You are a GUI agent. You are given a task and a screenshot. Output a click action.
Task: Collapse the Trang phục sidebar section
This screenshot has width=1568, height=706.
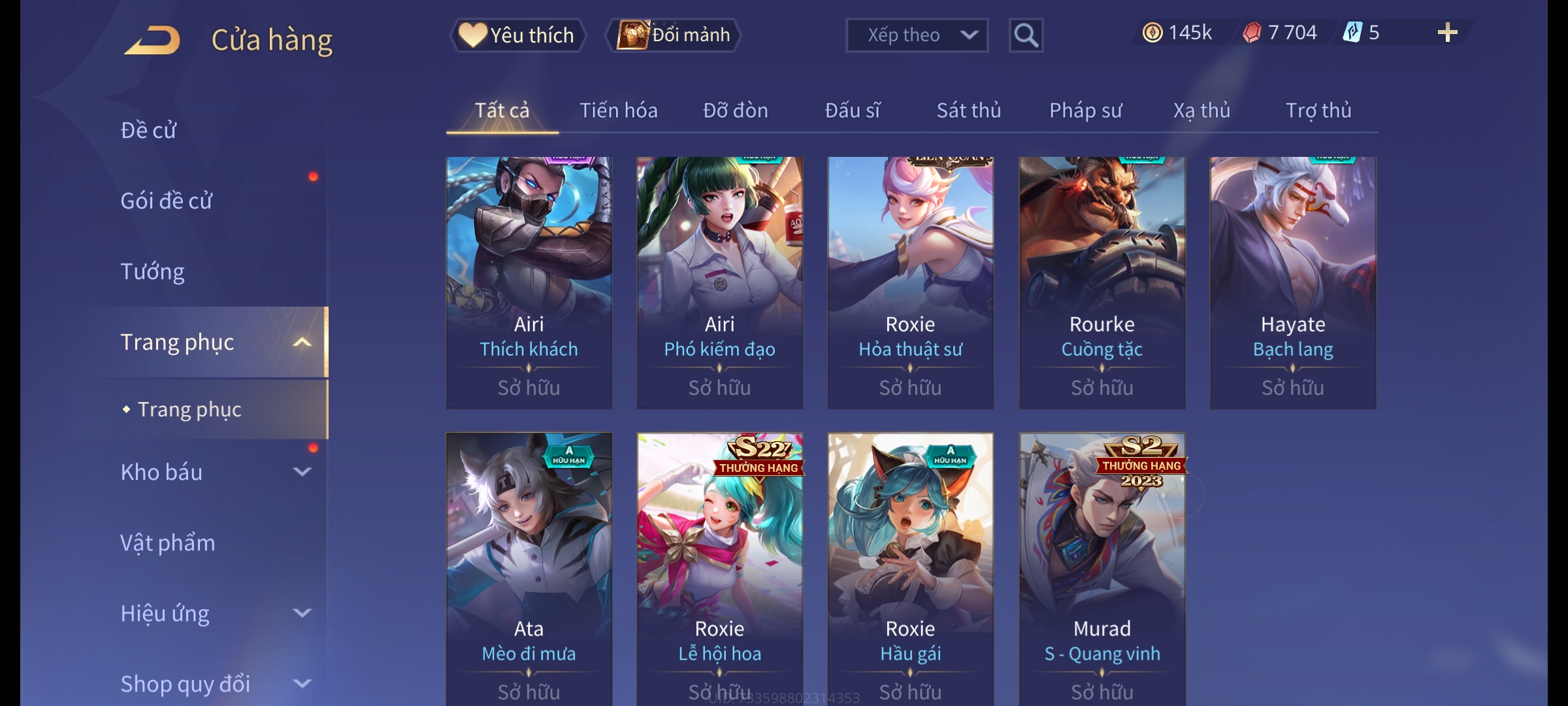point(302,343)
